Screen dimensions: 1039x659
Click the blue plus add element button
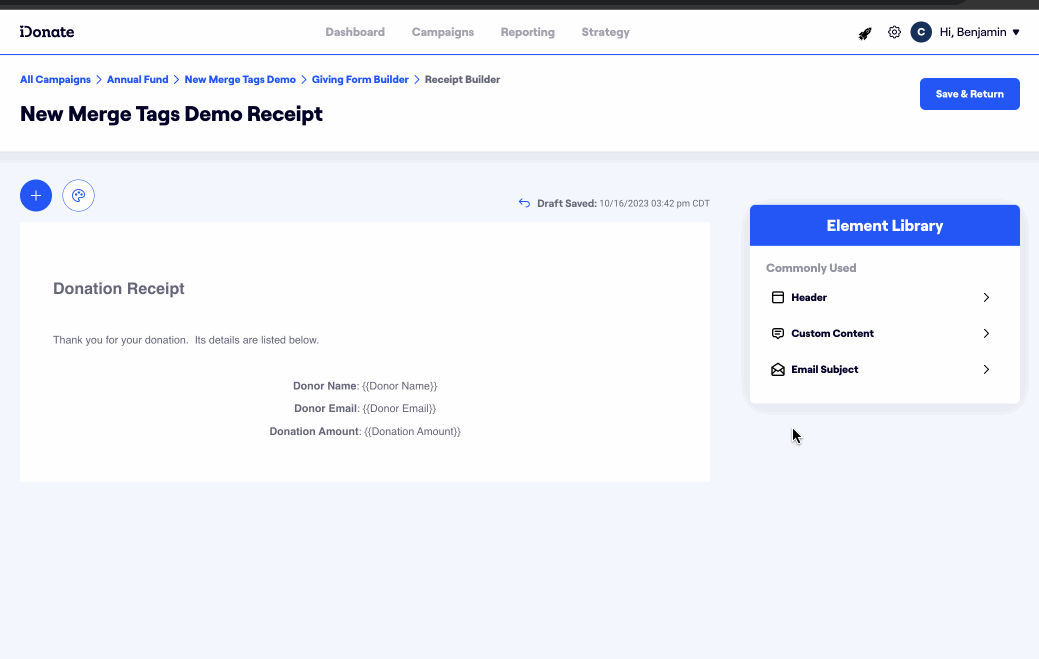tap(36, 196)
